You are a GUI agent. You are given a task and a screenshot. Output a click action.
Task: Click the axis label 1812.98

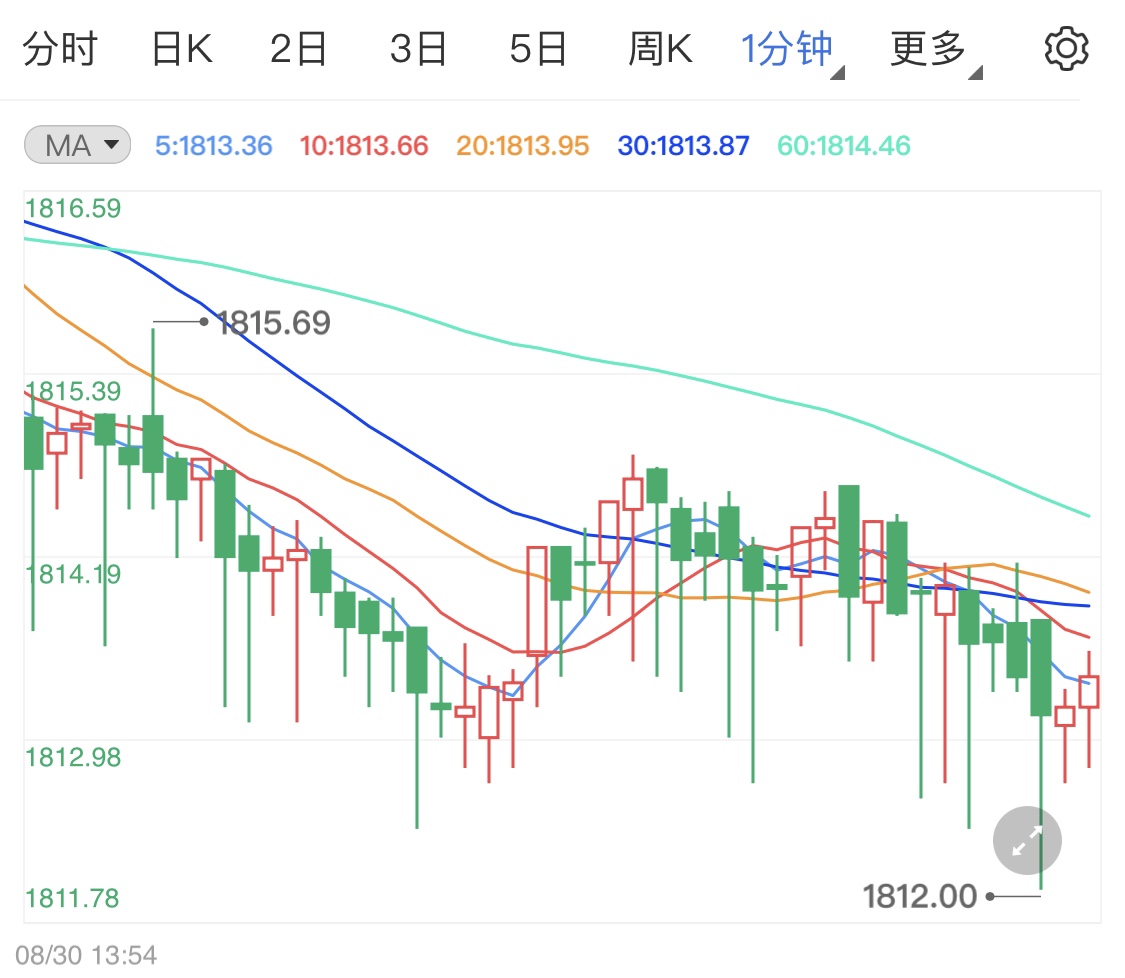coord(73,757)
